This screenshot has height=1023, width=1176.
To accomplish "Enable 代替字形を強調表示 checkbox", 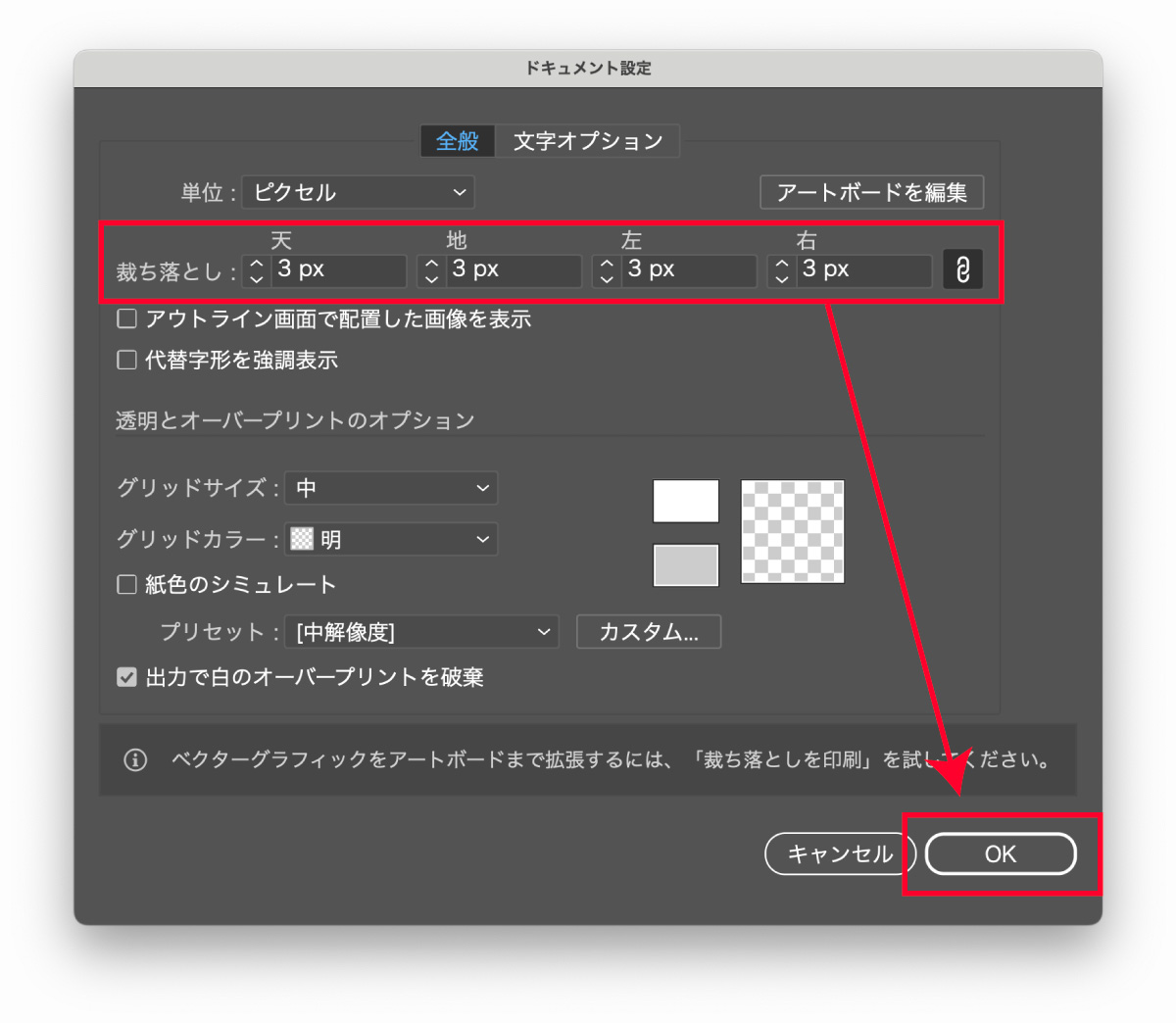I will (x=126, y=360).
